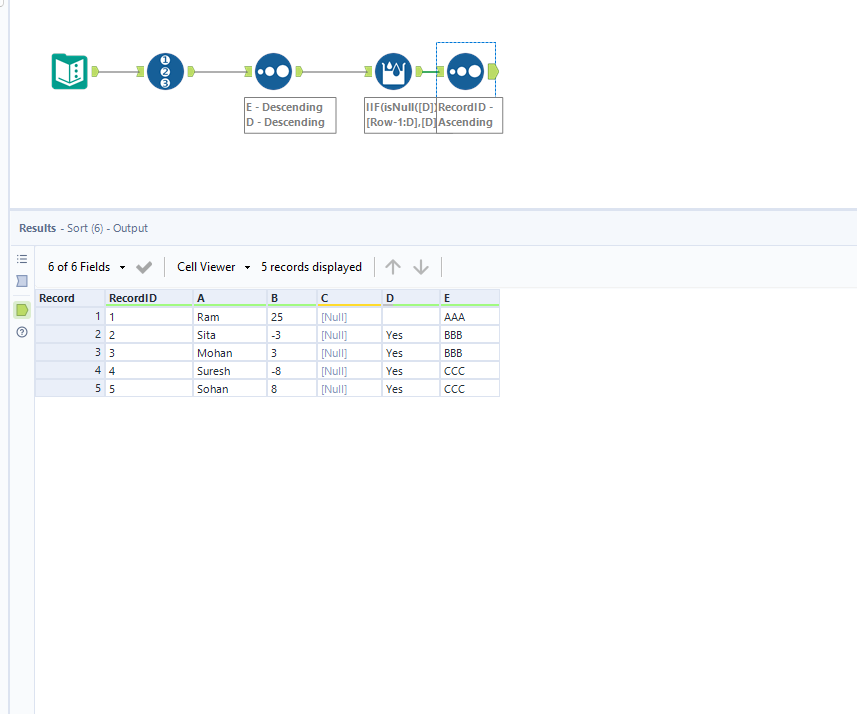Click output anchor of the Record ID tool

tap(191, 72)
